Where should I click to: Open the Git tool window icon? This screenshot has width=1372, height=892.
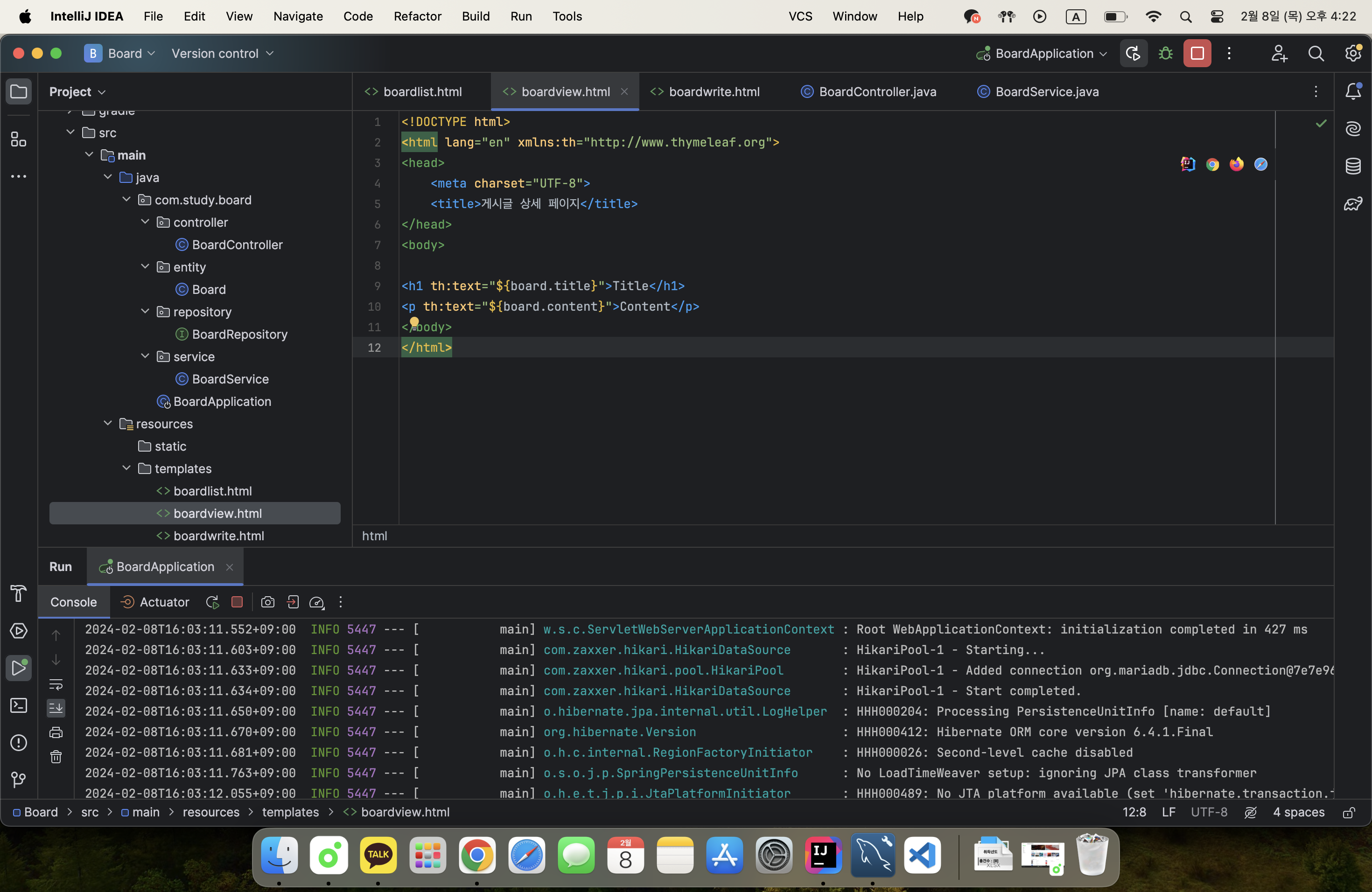click(x=19, y=780)
